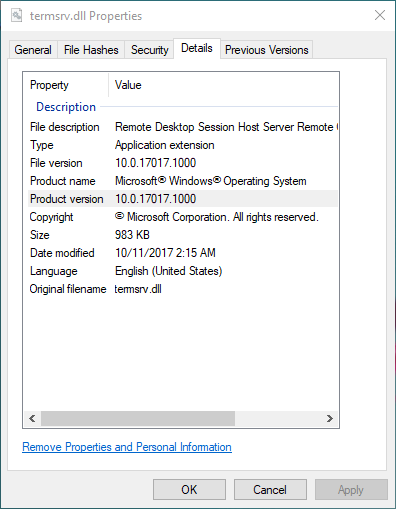396x509 pixels.
Task: Open the Security tab
Action: (149, 50)
